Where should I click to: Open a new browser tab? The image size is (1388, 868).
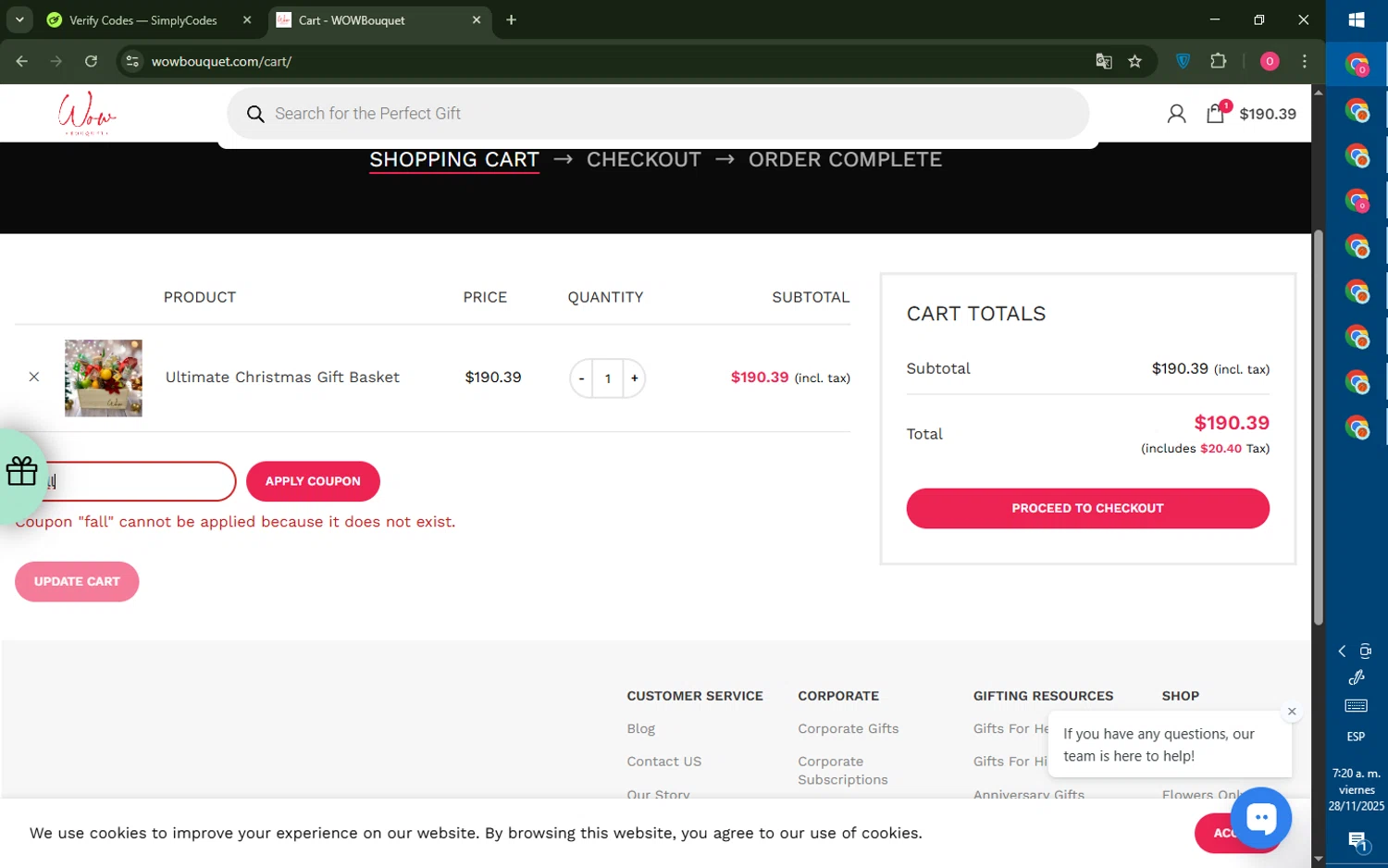512,19
